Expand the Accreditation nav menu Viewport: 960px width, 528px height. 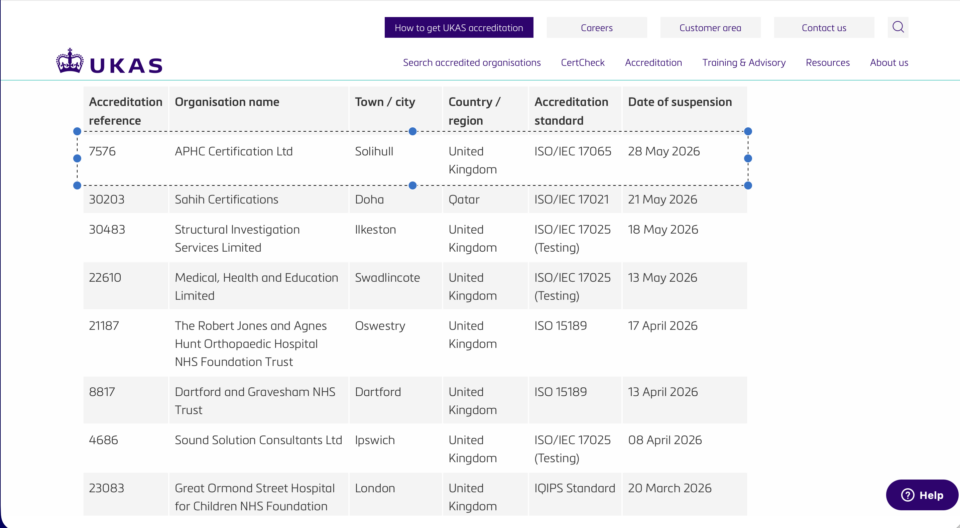[653, 62]
